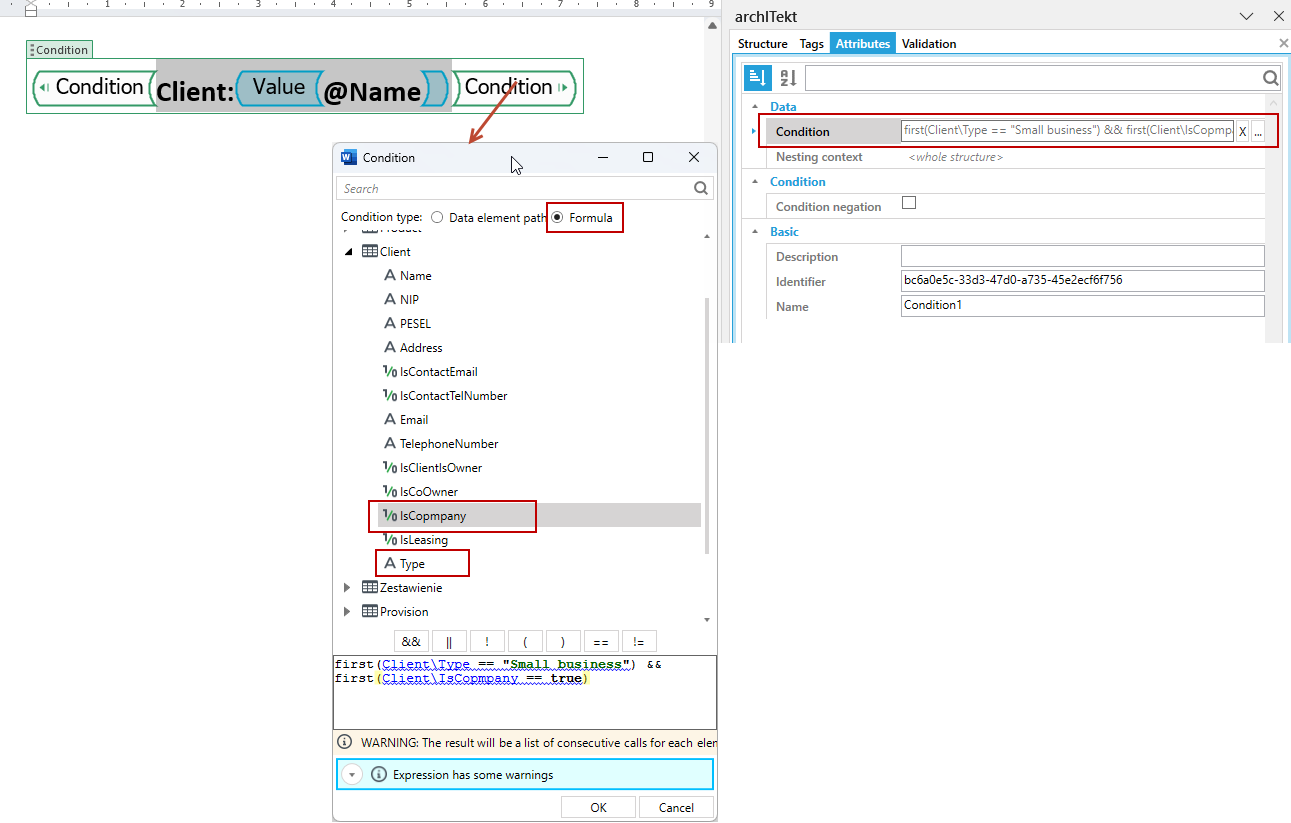Click the magnifier icon in the Condition dialog search
1291x823 pixels.
click(x=702, y=188)
